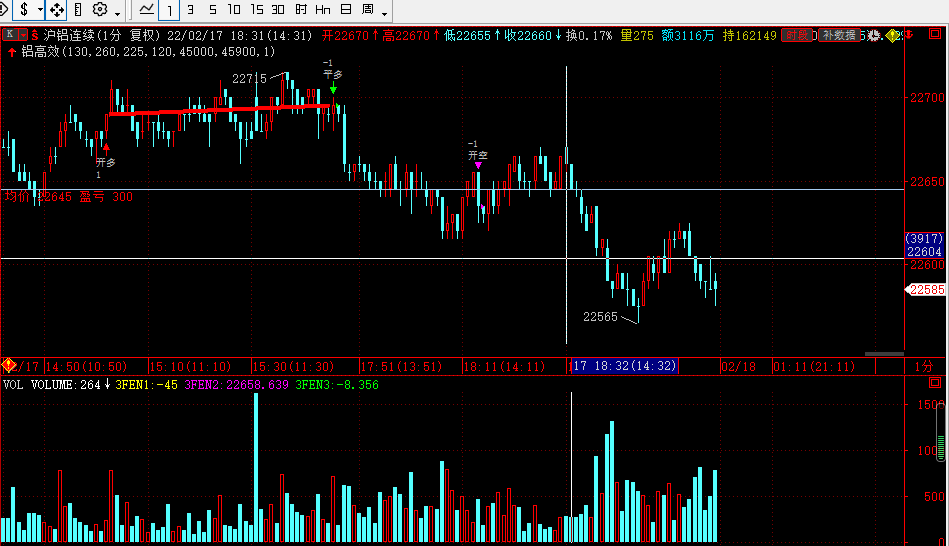Maximize main chart pane via red square icon
949x546 pixels.
tap(934, 34)
